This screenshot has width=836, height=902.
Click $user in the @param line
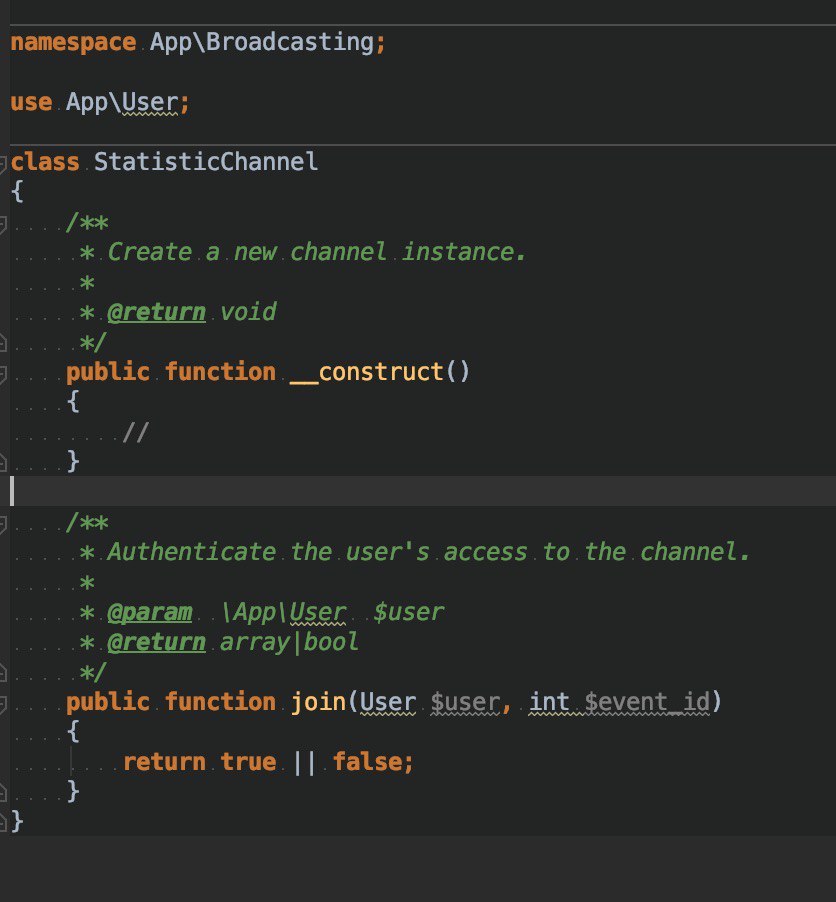point(409,612)
